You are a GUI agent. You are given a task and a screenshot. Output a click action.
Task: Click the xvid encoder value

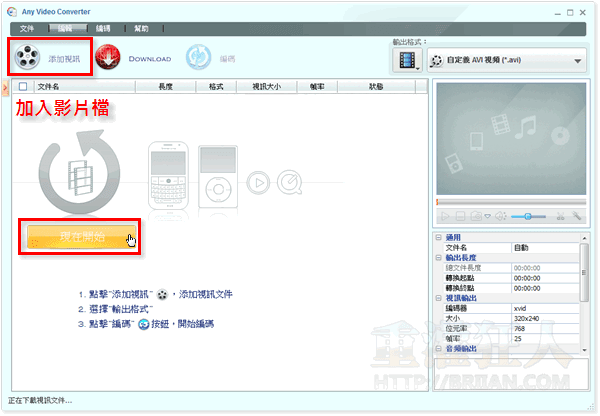pos(545,308)
